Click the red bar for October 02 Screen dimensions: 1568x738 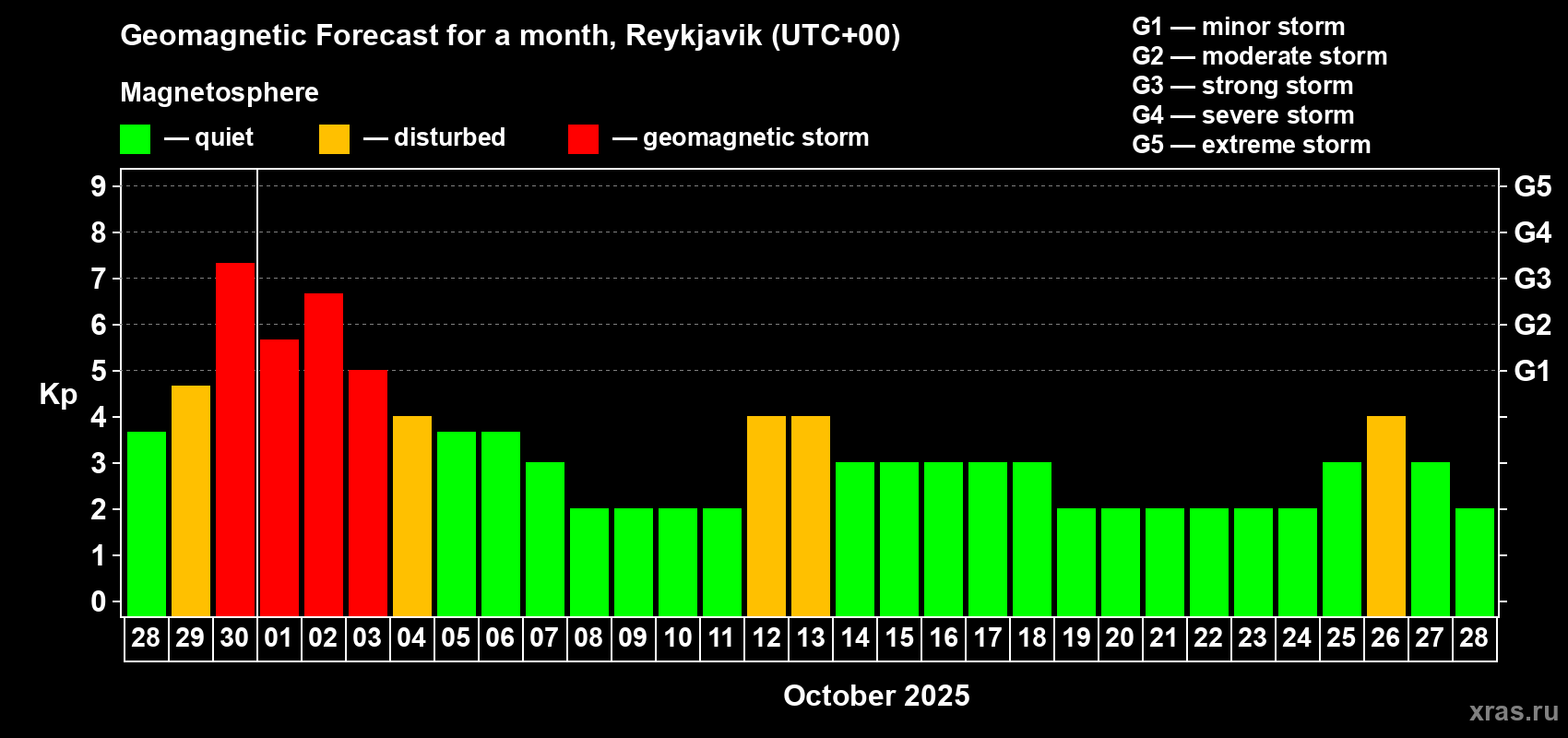tap(324, 455)
